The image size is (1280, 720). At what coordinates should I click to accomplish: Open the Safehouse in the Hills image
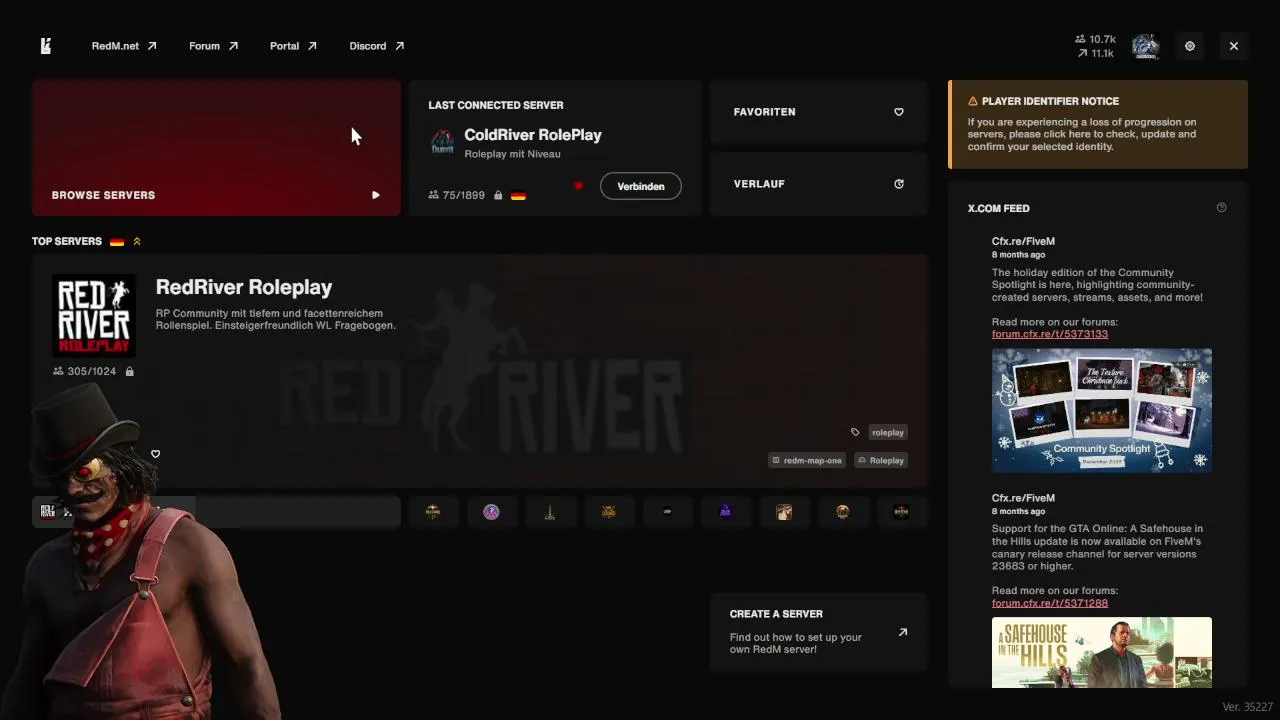coord(1102,652)
